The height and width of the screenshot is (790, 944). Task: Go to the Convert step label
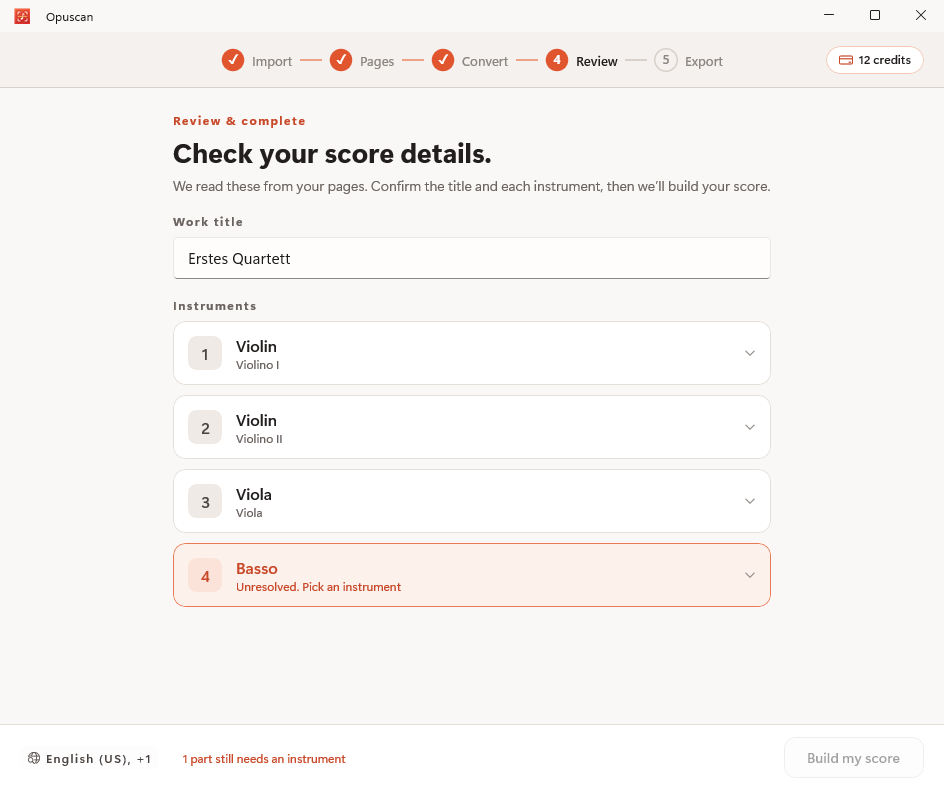pos(485,61)
